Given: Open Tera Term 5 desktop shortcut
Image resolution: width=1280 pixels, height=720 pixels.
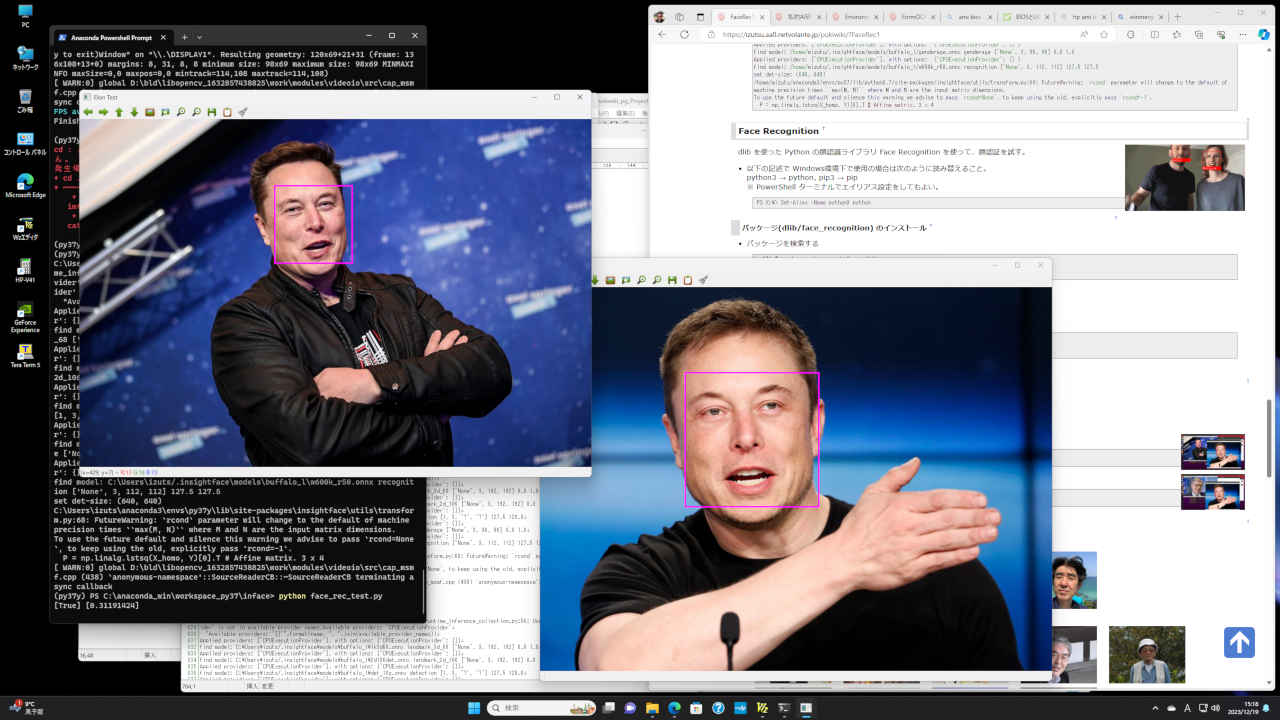Looking at the screenshot, I should point(25,352).
